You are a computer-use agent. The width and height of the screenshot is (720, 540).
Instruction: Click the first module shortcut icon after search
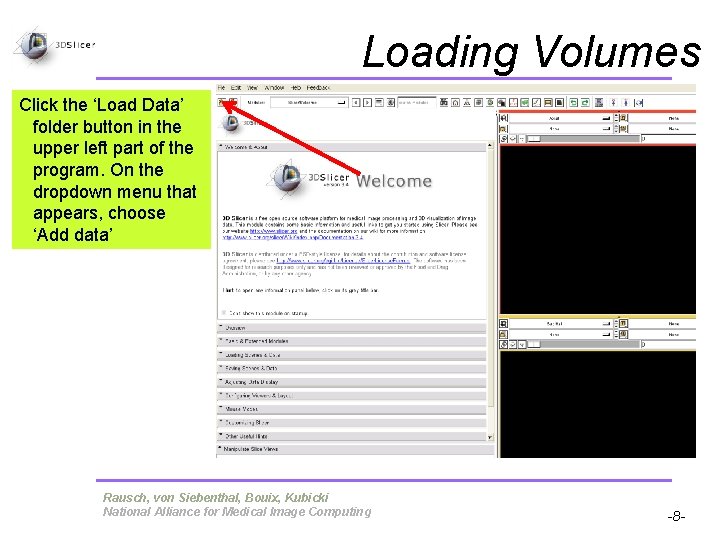444,102
